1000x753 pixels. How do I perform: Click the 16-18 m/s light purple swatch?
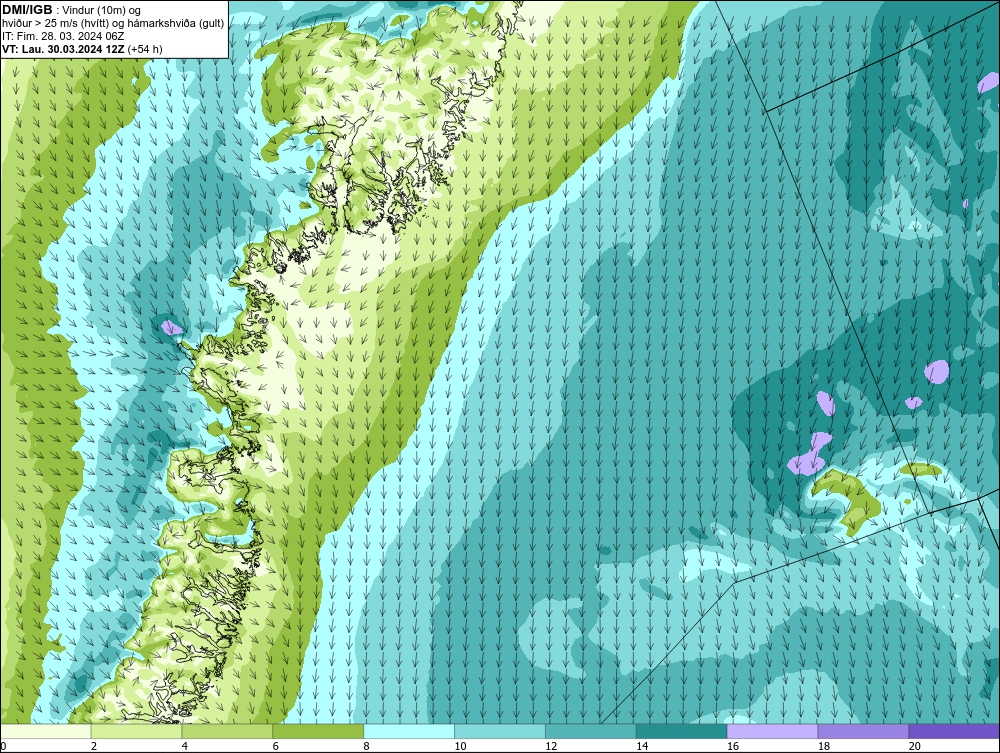click(x=772, y=731)
